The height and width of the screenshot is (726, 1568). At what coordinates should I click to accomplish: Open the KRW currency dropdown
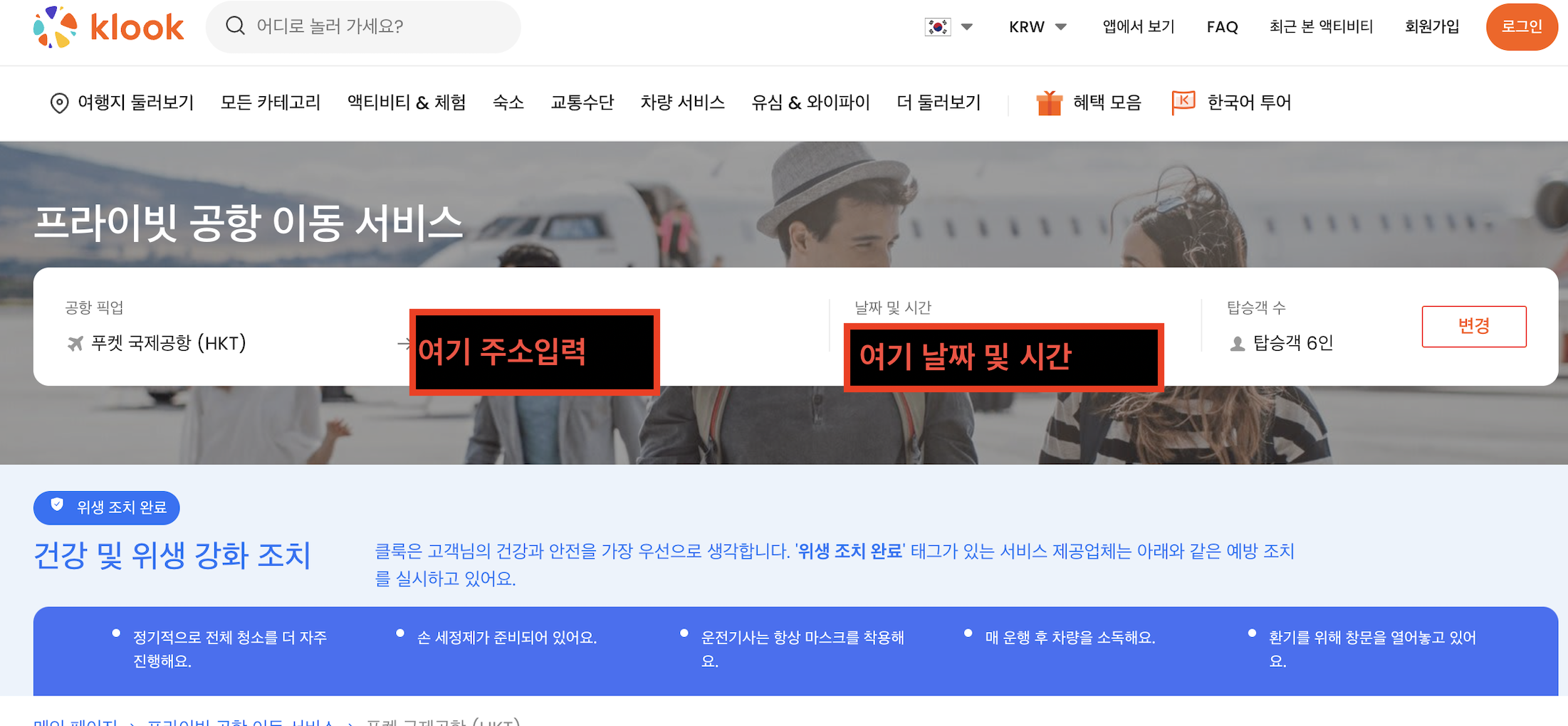pyautogui.click(x=1038, y=27)
